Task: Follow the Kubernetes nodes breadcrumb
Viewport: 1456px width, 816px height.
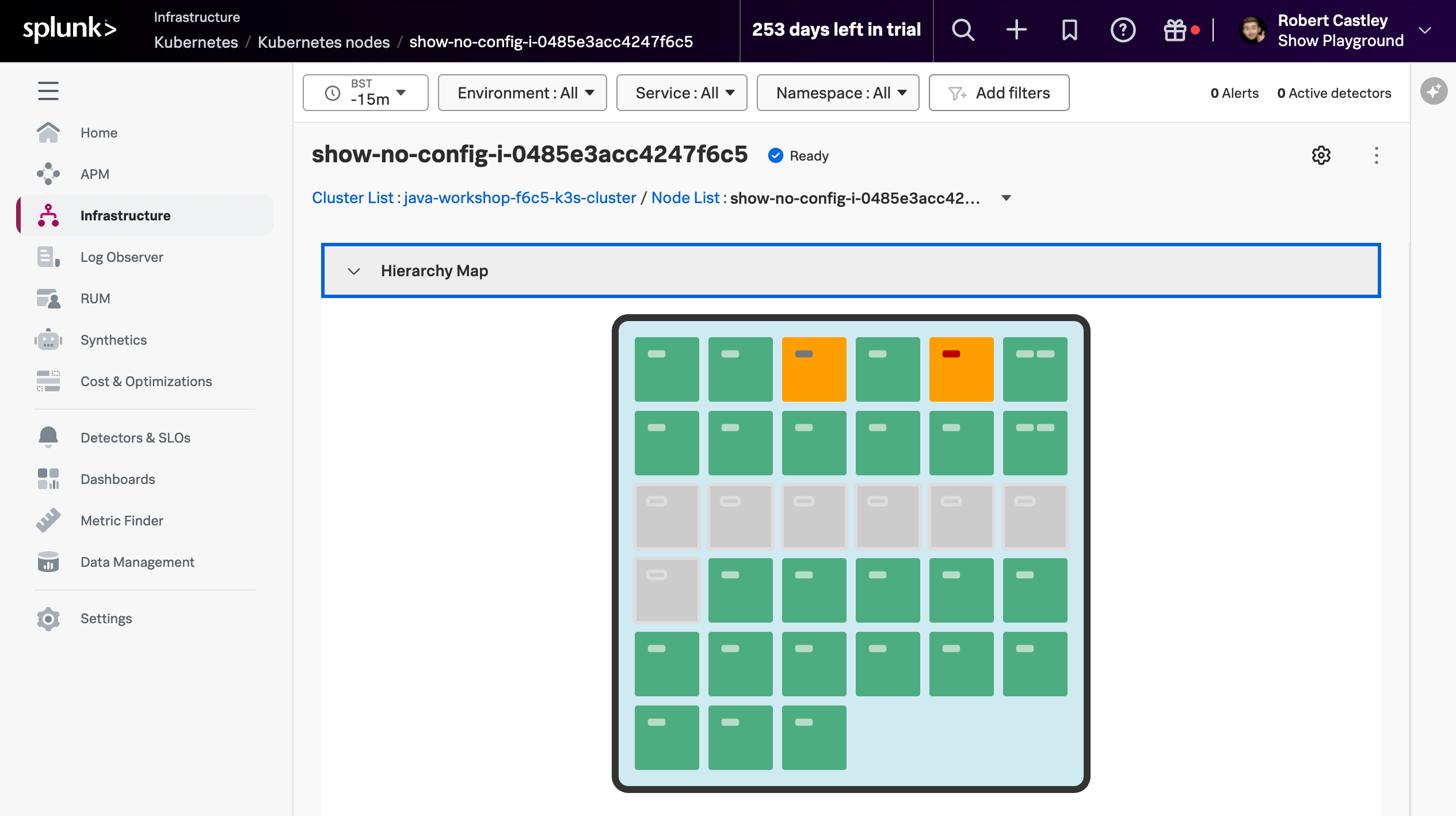Action: pos(324,42)
